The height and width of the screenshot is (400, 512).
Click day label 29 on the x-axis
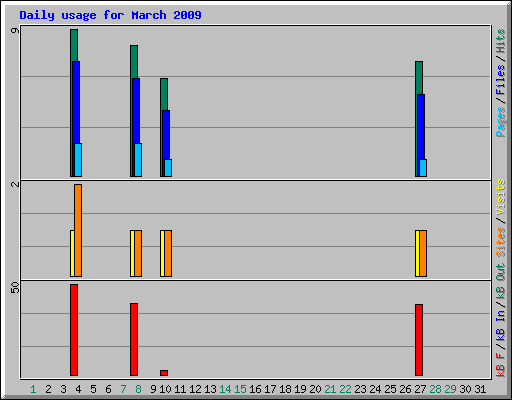click(x=450, y=389)
